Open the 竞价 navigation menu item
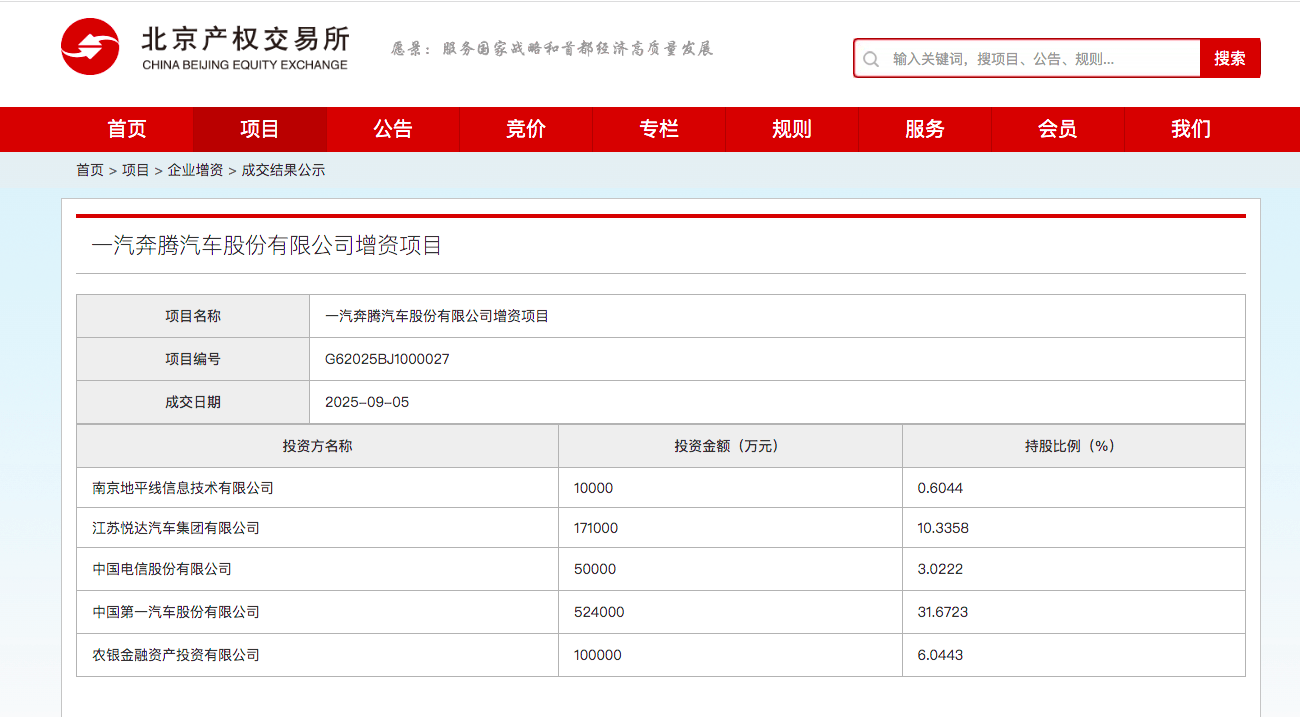 (525, 129)
